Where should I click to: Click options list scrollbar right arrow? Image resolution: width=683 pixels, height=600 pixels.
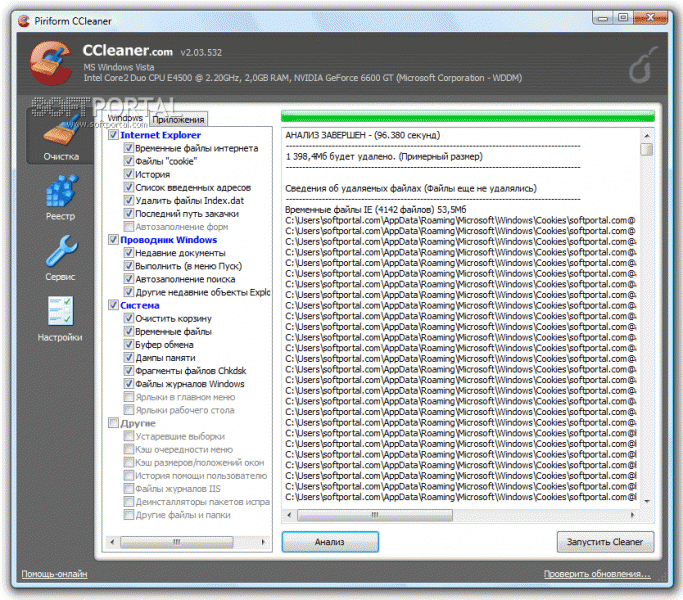click(263, 542)
